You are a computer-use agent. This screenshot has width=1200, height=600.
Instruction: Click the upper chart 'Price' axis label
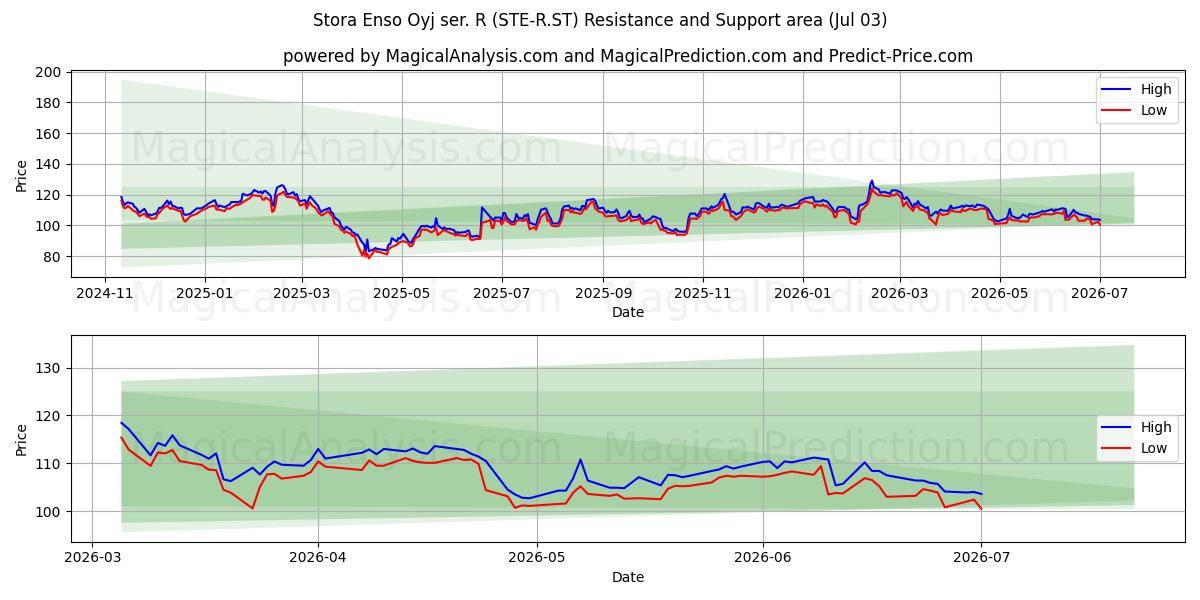[22, 174]
